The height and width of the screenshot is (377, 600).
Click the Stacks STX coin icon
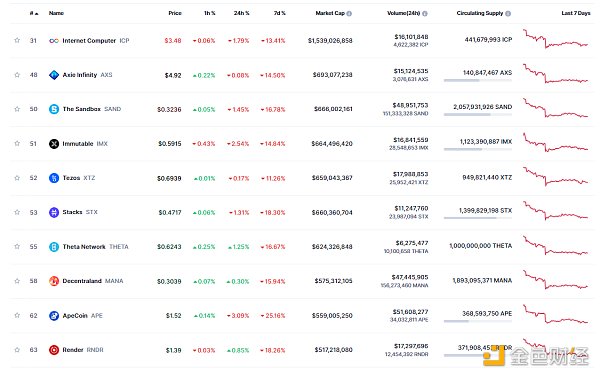click(54, 212)
